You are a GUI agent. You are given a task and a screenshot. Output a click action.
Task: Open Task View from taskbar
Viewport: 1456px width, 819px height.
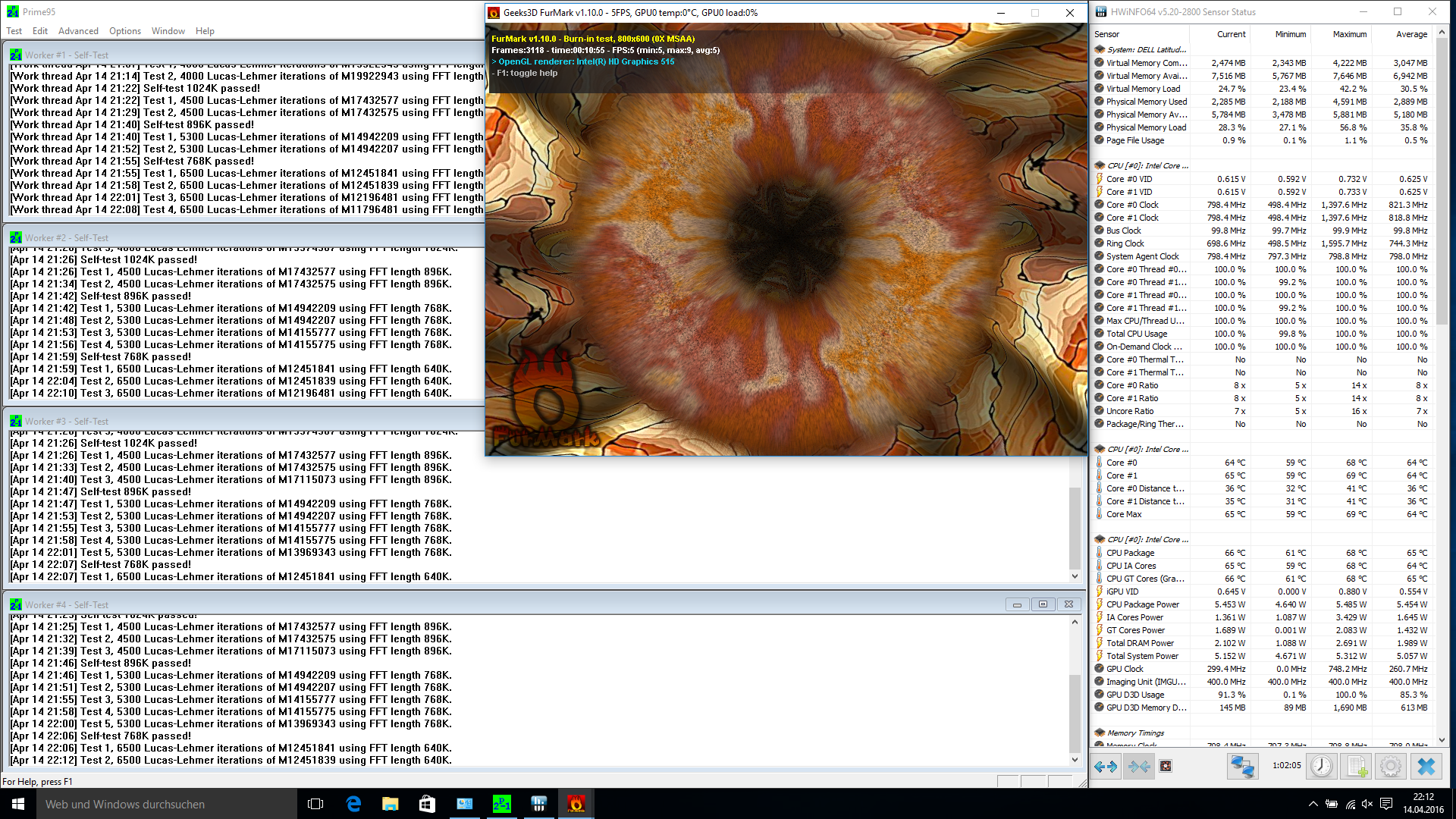click(315, 804)
